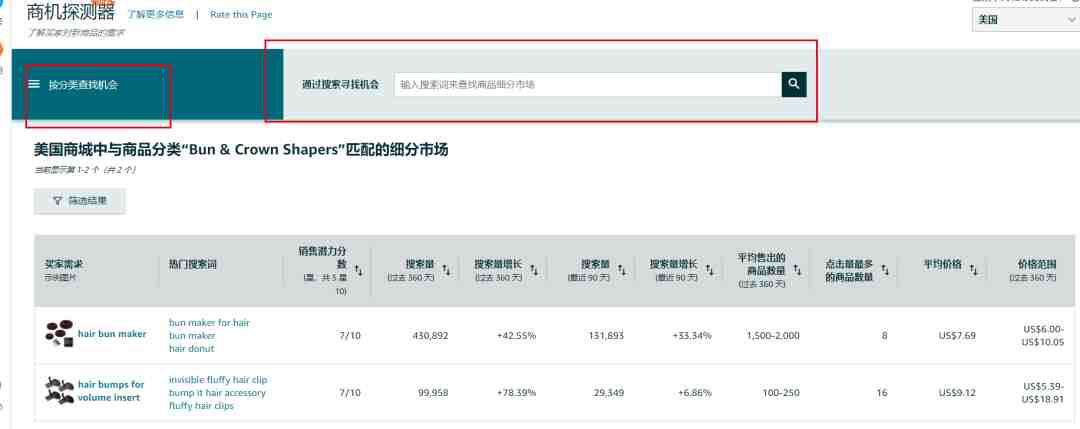
Task: Select the +6.86% growth value
Action: [x=694, y=393]
